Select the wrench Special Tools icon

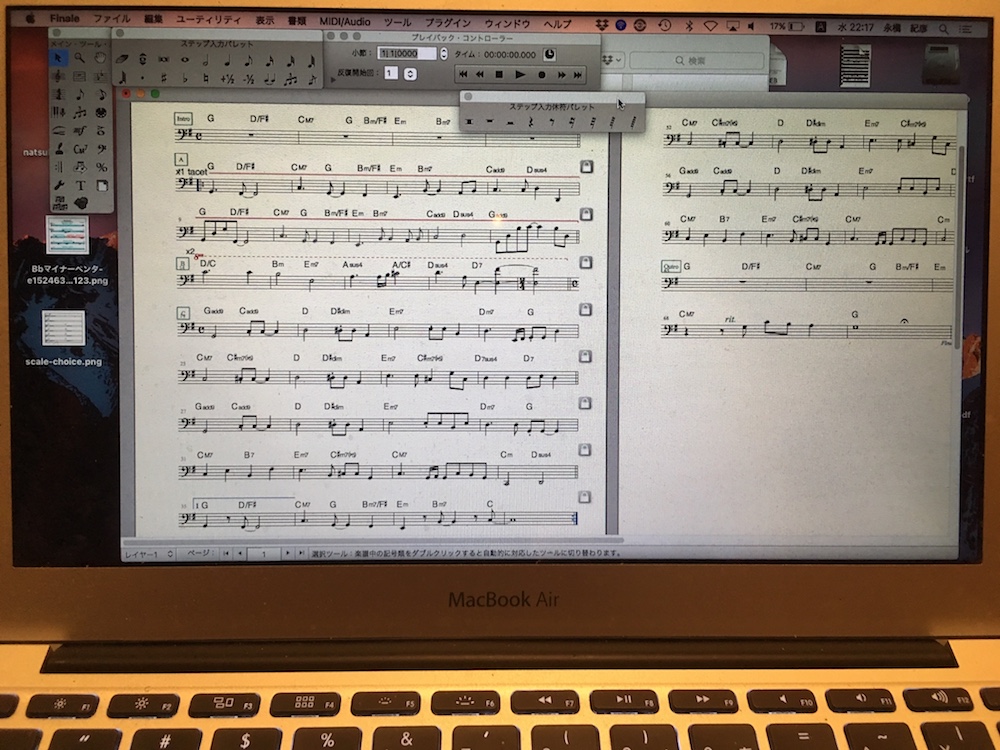59,186
